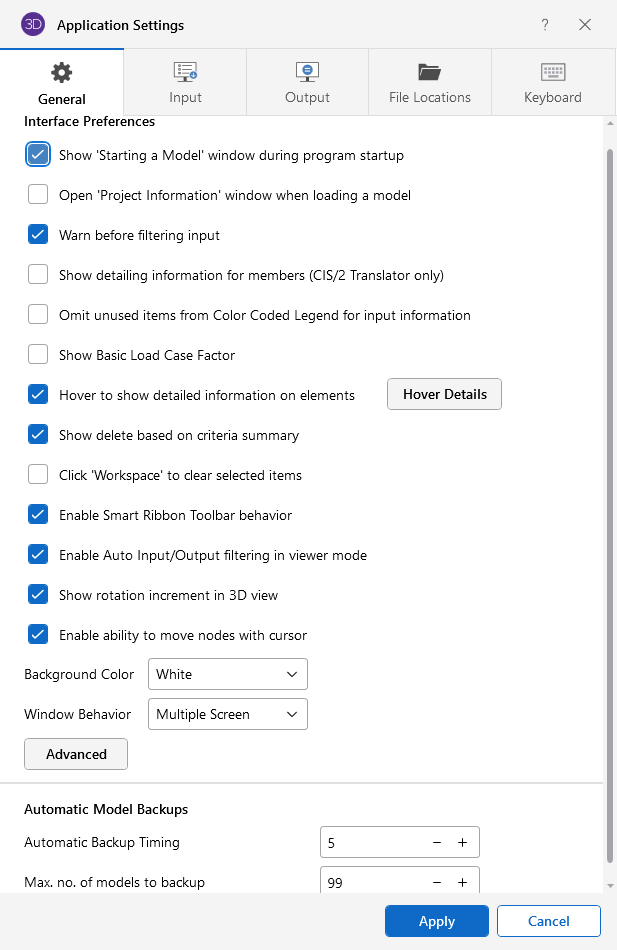Click the vertical scrollbar in settings panel
Screen dimensions: 617x950
610,500
